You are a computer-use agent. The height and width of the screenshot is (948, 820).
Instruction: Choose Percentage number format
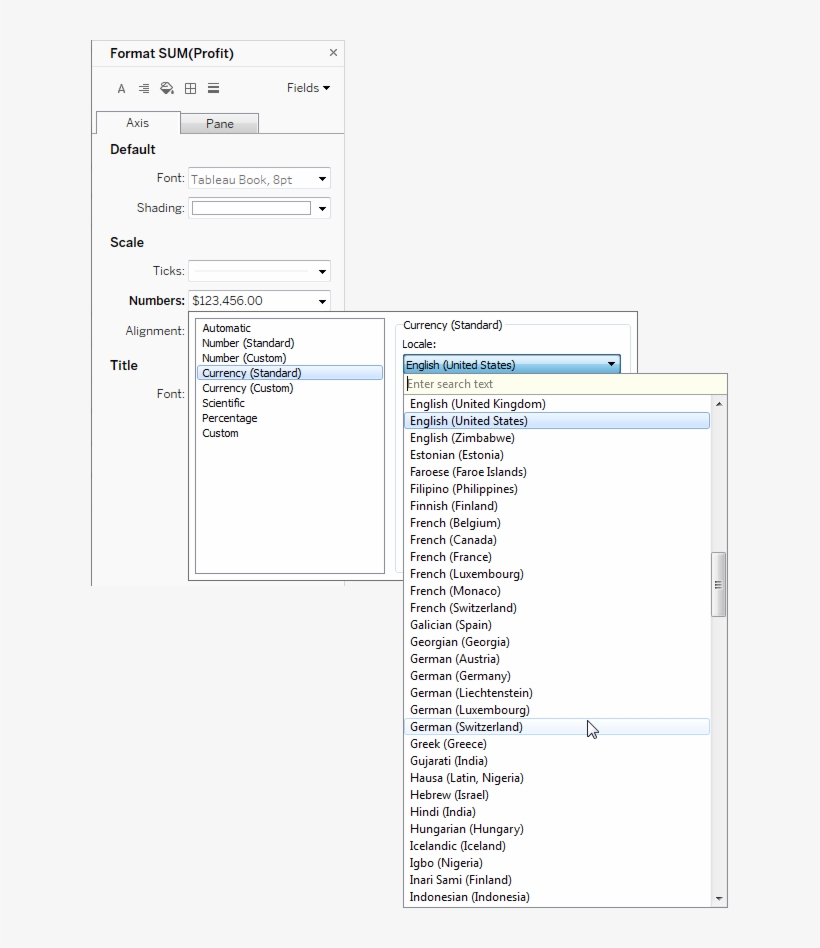(x=230, y=418)
